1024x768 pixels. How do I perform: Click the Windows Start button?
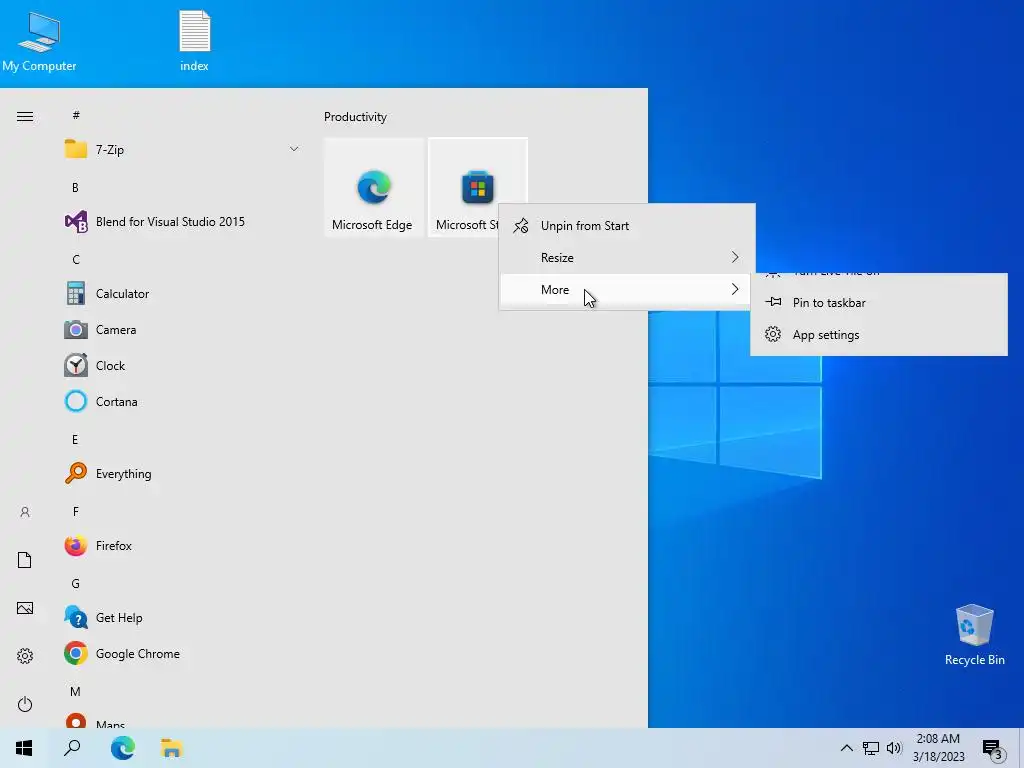(24, 748)
